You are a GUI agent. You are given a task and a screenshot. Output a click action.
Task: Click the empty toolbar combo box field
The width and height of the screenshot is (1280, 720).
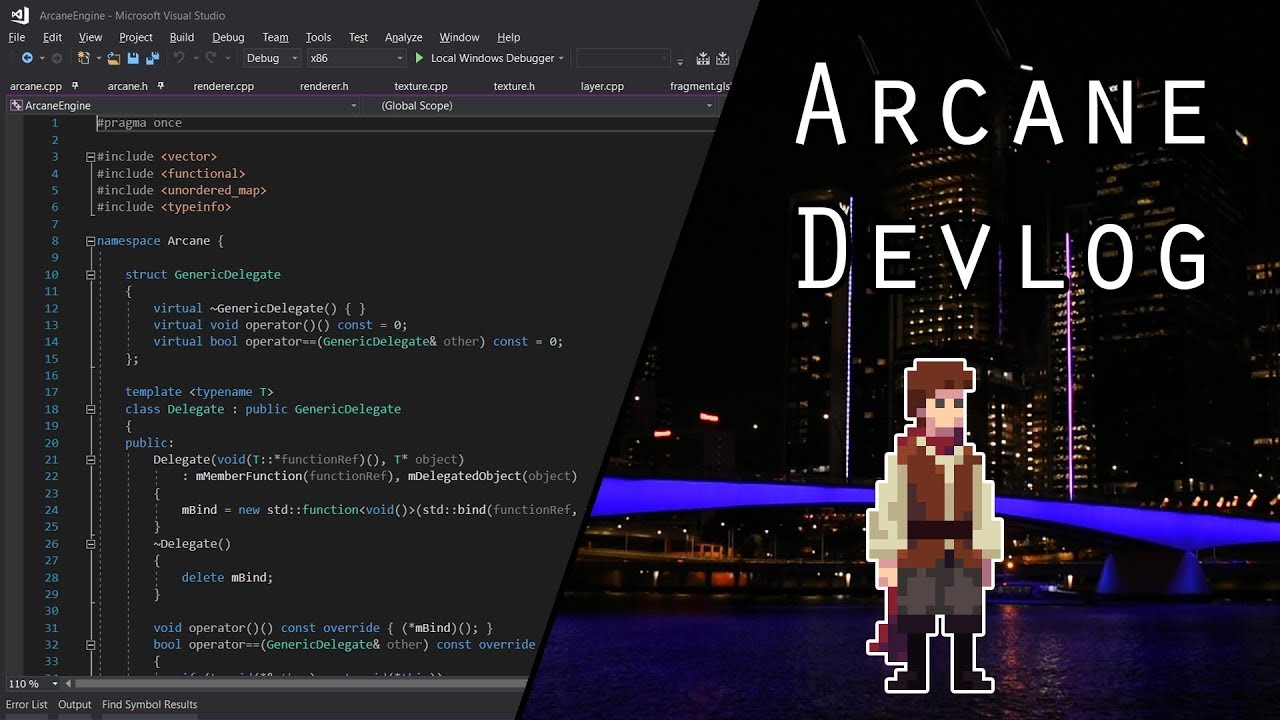click(x=623, y=58)
